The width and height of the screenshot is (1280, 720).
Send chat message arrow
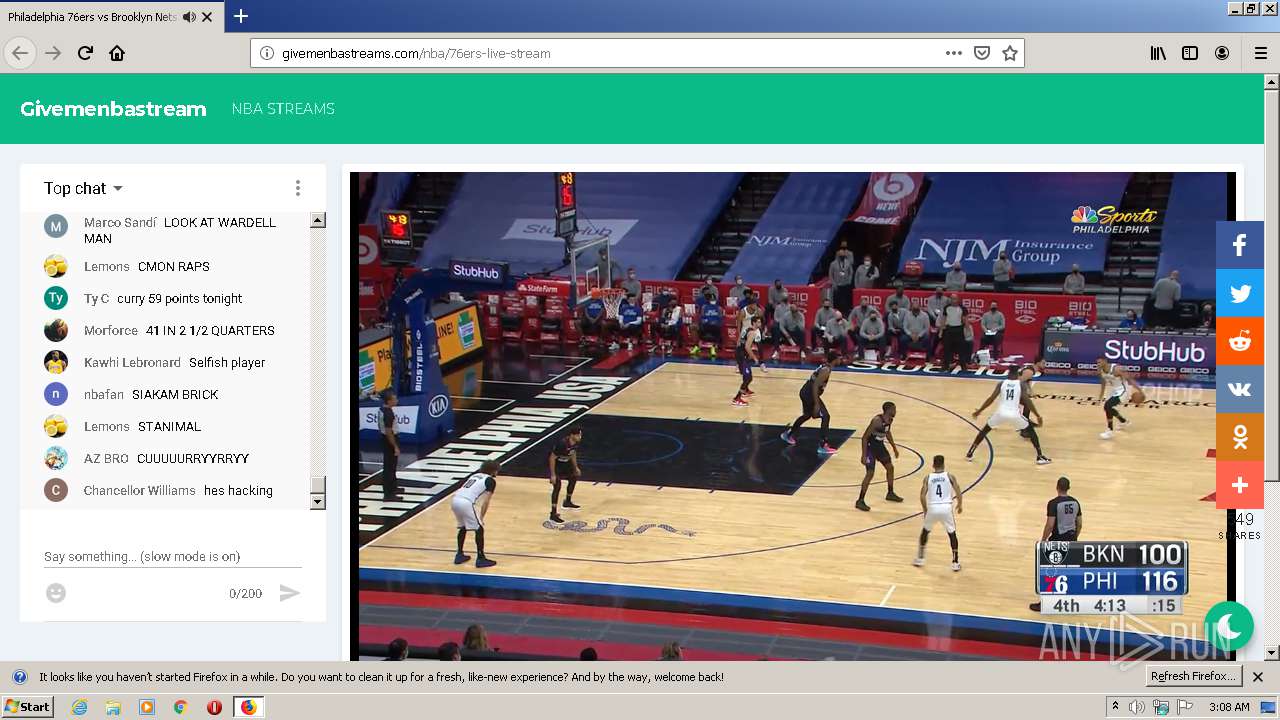(289, 593)
